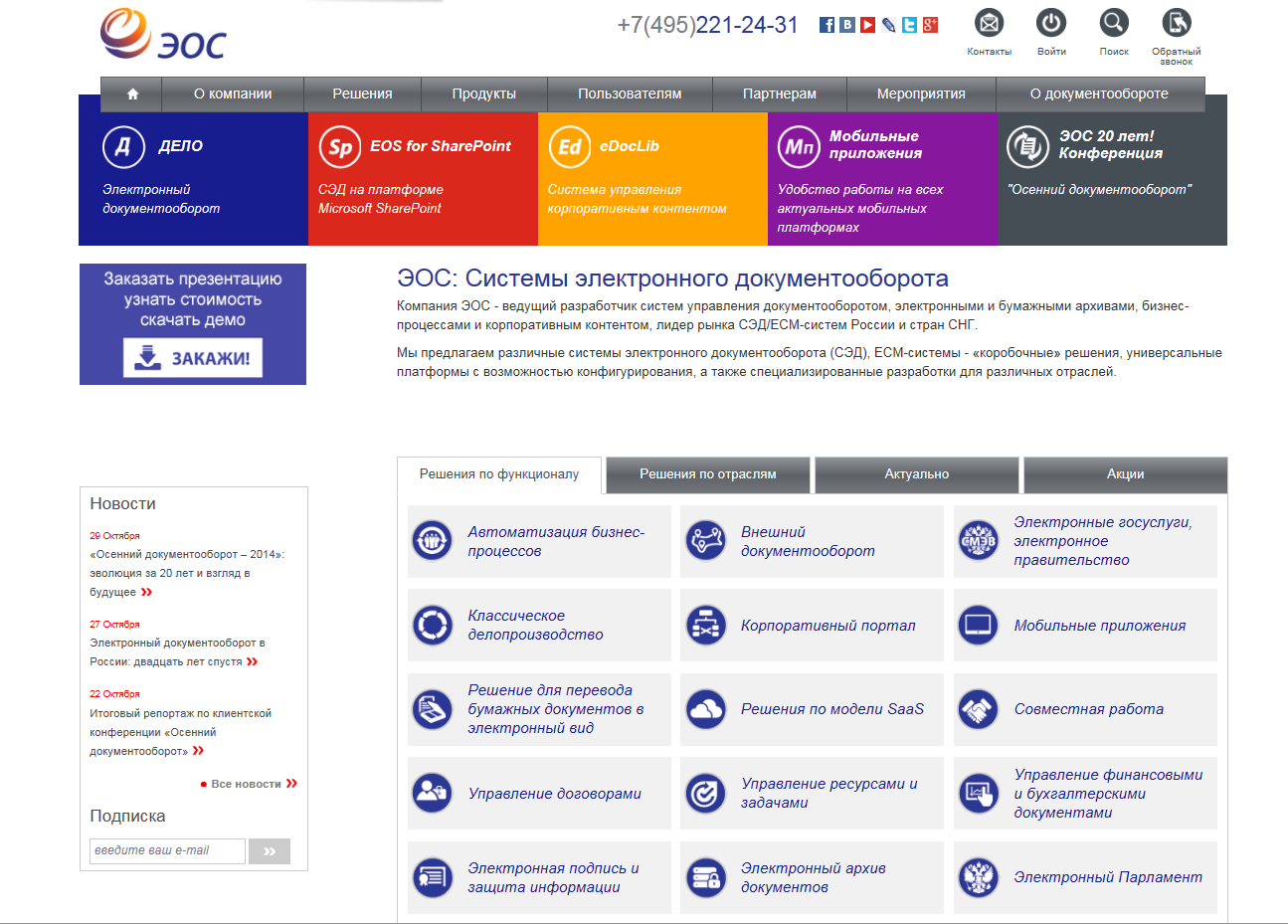
Task: Click the Управление договорами icon
Action: (433, 794)
